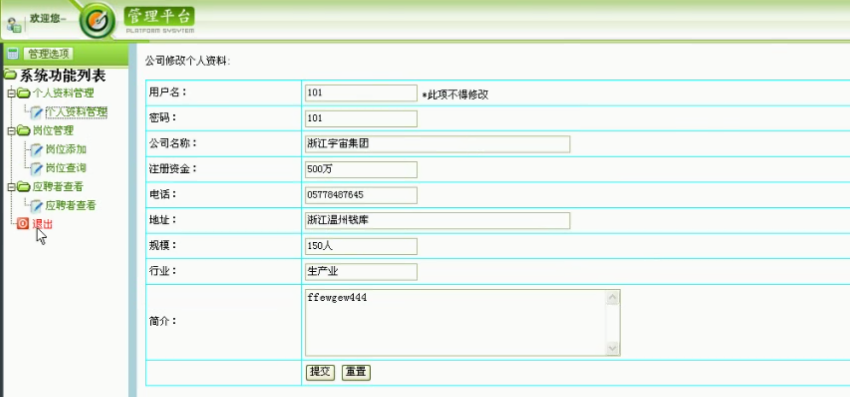850x397 pixels.
Task: Click the 岗位查询 page icon
Action: click(x=36, y=168)
